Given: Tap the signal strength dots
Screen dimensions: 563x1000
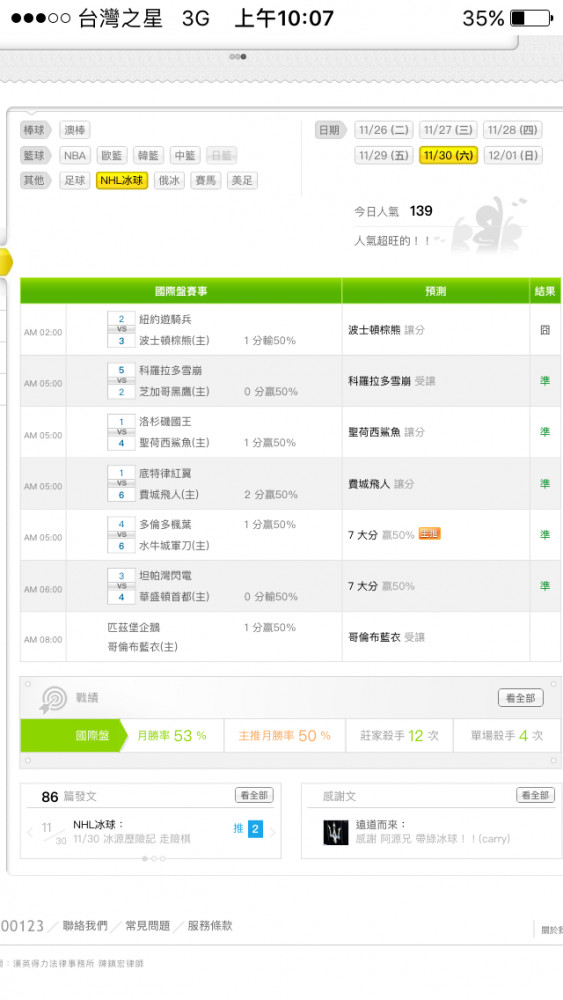Looking at the screenshot, I should 40,18.
